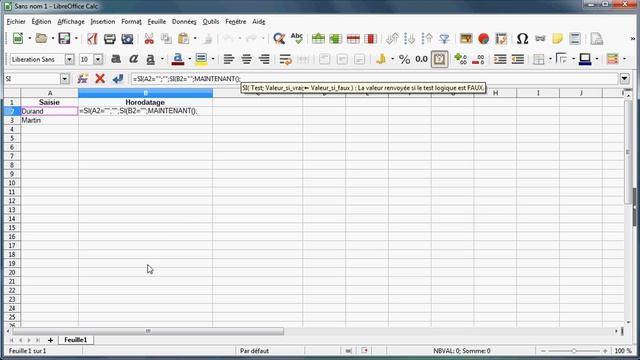Click the horizontal scrollbar thumb
640x360 pixels.
click(x=148, y=331)
